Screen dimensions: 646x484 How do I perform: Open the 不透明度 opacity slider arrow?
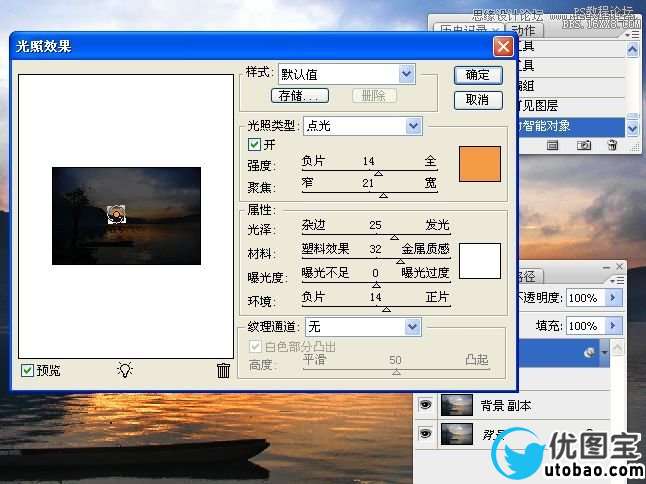point(613,297)
